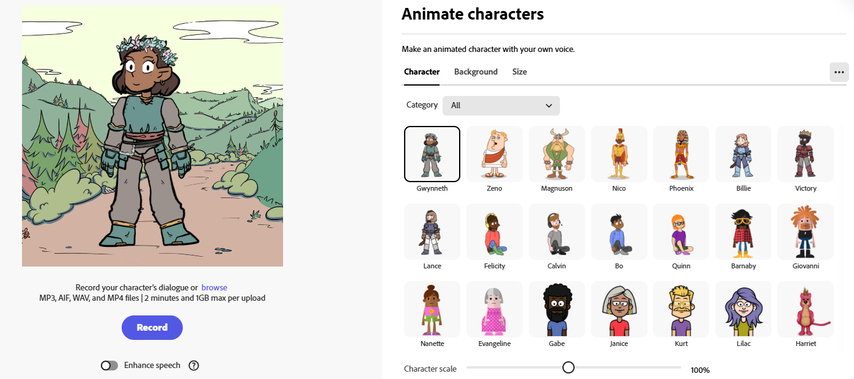Open the three-dot more options menu

point(839,72)
